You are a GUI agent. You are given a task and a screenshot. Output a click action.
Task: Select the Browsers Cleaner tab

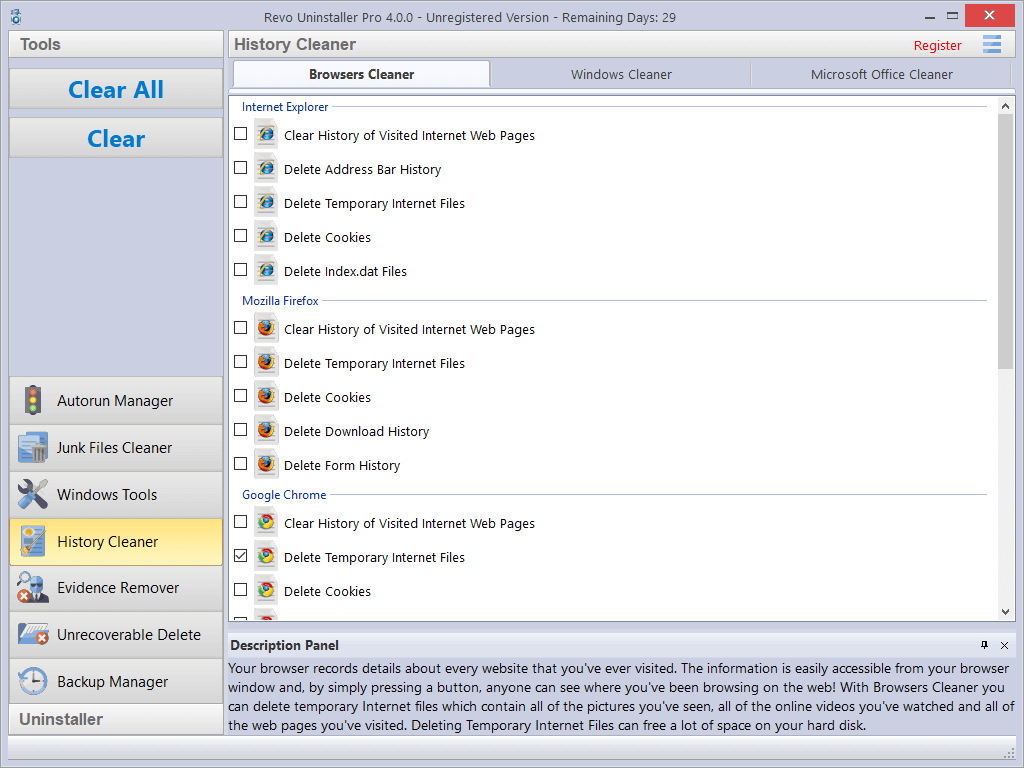pyautogui.click(x=361, y=74)
